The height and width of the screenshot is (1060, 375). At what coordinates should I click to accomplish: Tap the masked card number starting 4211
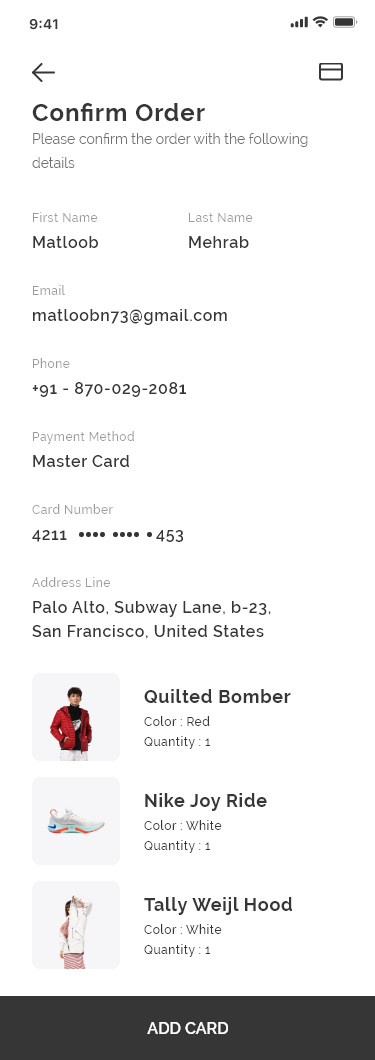pos(107,535)
